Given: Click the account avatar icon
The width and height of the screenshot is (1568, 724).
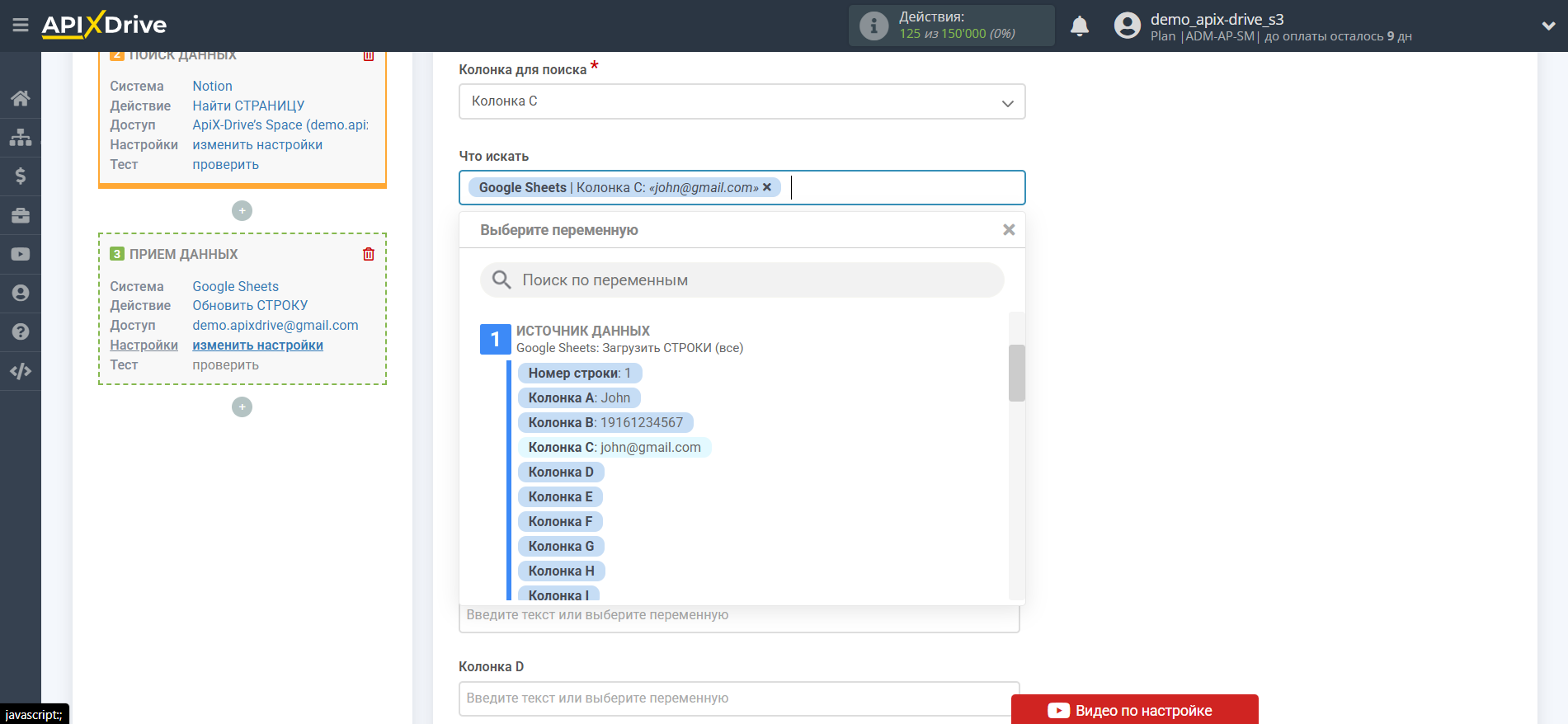Looking at the screenshot, I should pos(1128,26).
